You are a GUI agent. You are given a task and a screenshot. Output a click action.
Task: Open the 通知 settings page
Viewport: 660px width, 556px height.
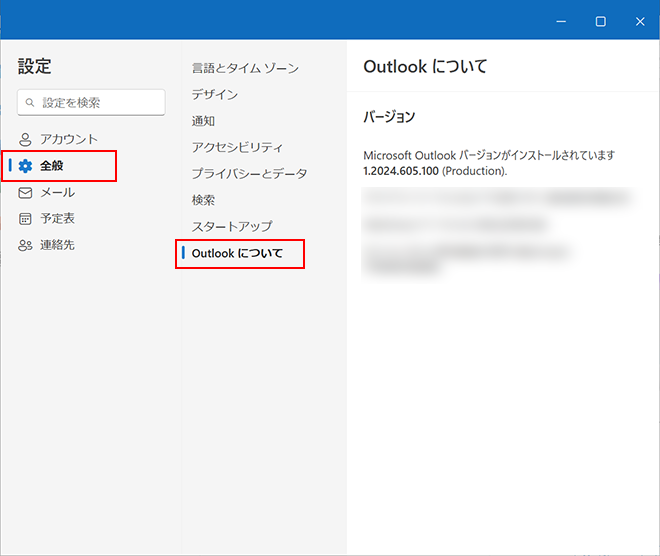point(203,121)
